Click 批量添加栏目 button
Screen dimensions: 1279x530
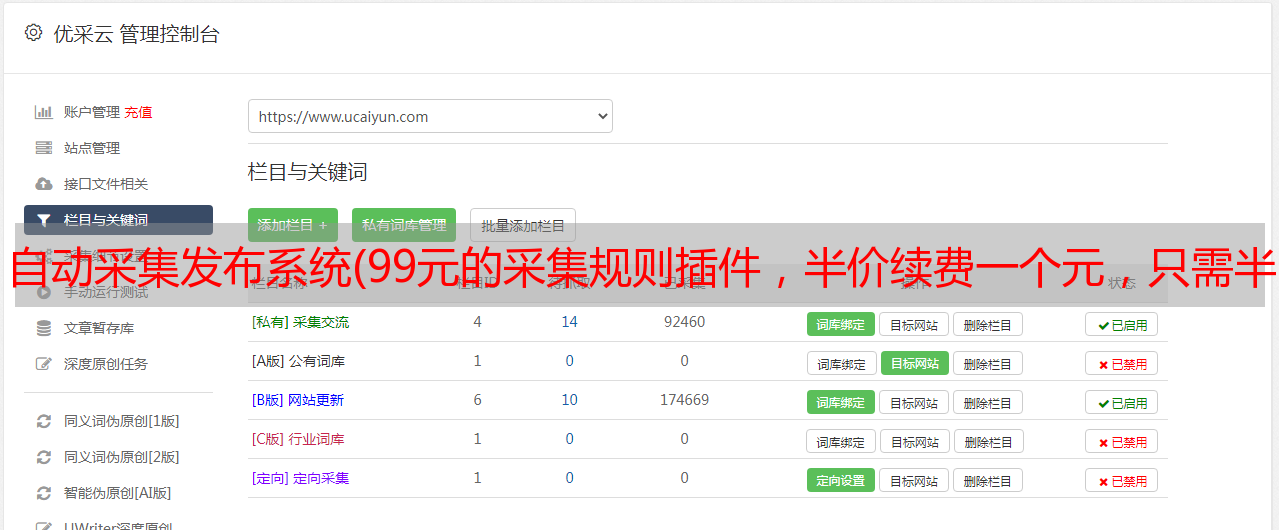coord(523,225)
